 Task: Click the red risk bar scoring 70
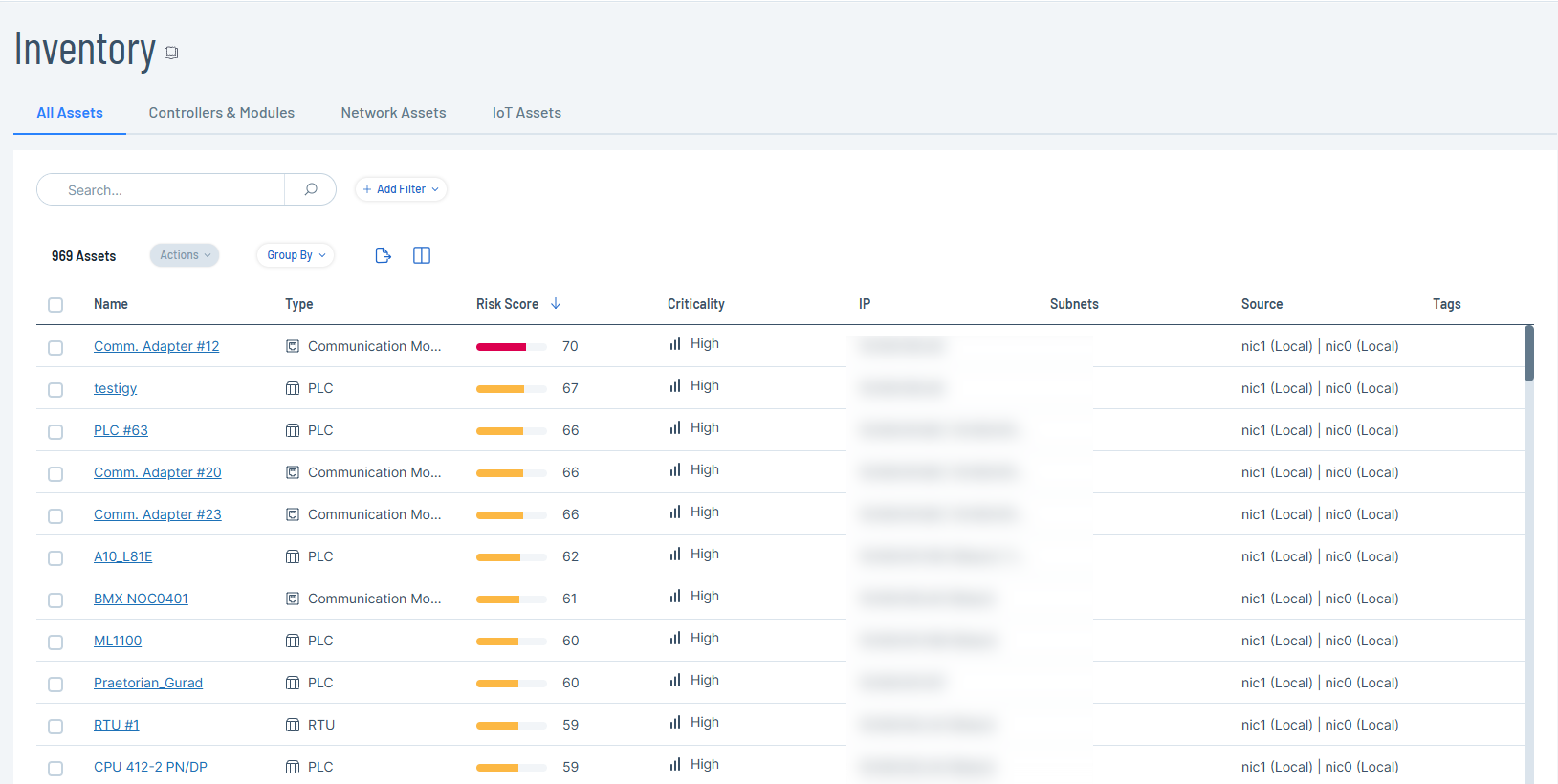click(502, 347)
